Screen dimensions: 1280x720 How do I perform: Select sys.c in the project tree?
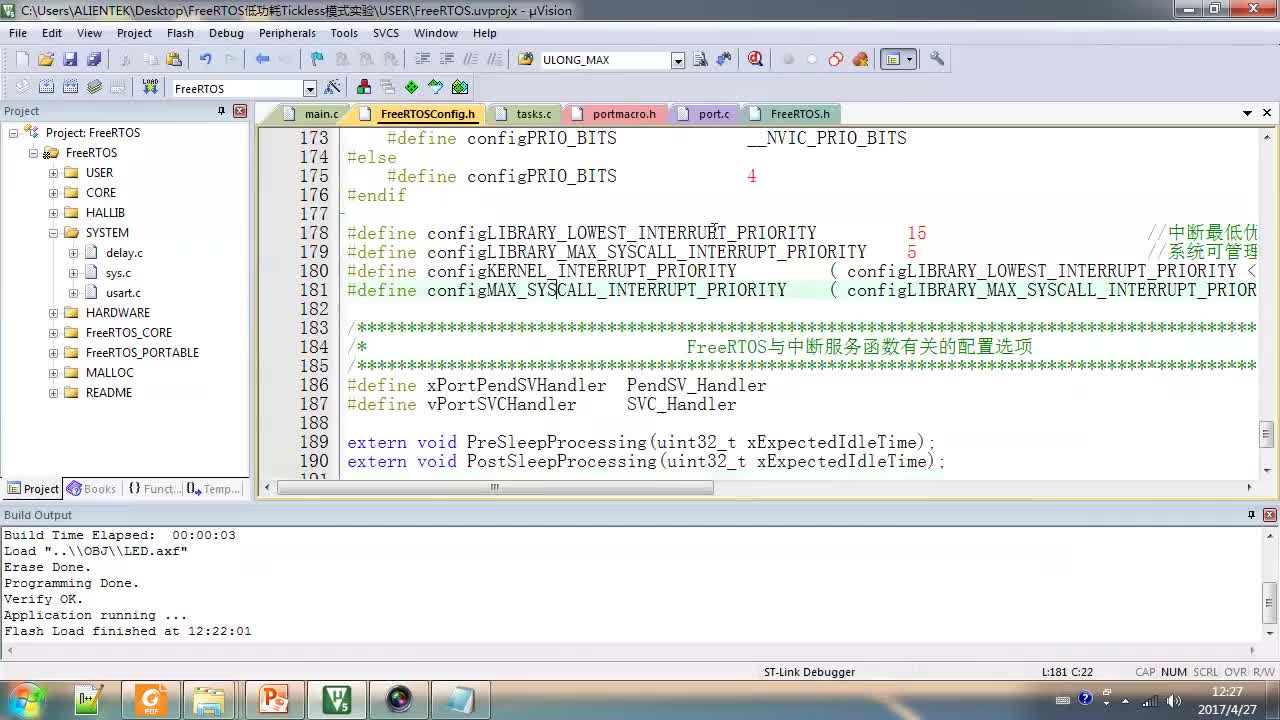coord(118,273)
